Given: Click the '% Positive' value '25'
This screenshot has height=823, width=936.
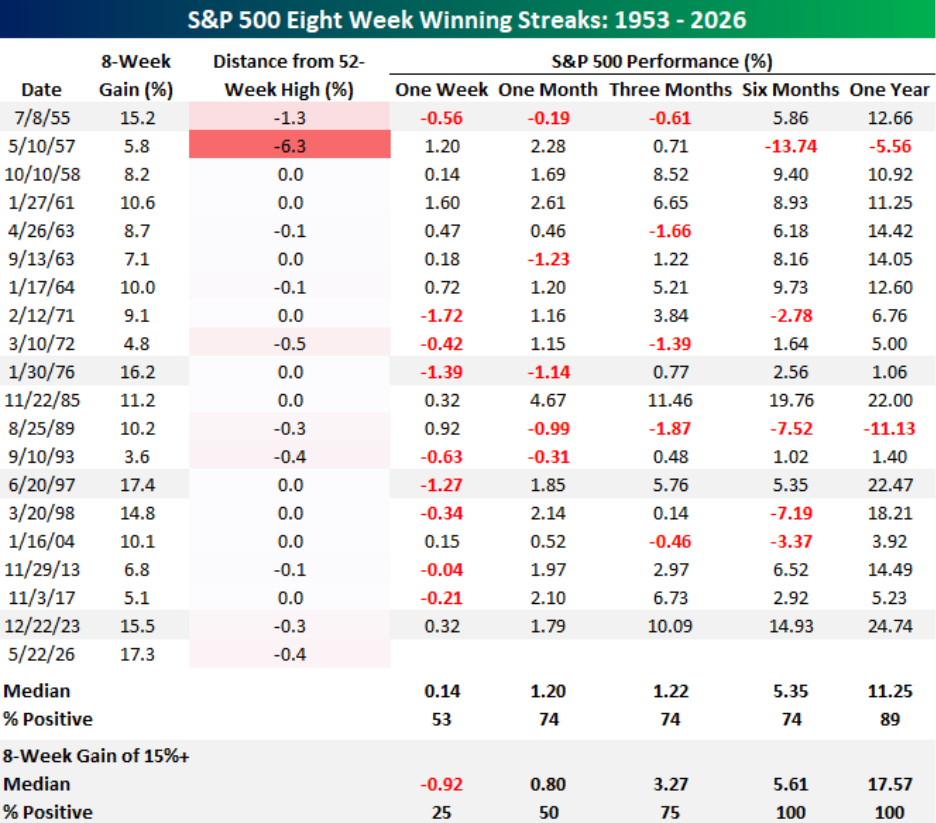Looking at the screenshot, I should (442, 812).
